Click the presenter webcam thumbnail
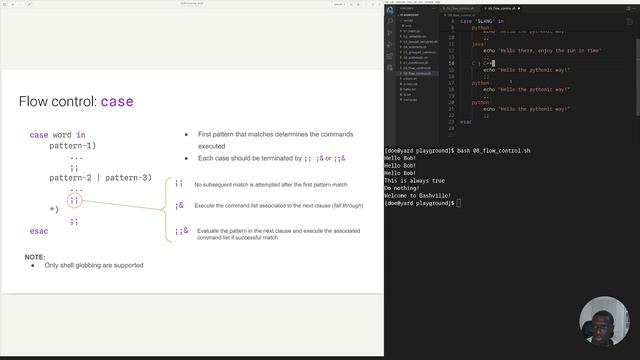Image resolution: width=640 pixels, height=360 pixels. (x=604, y=322)
